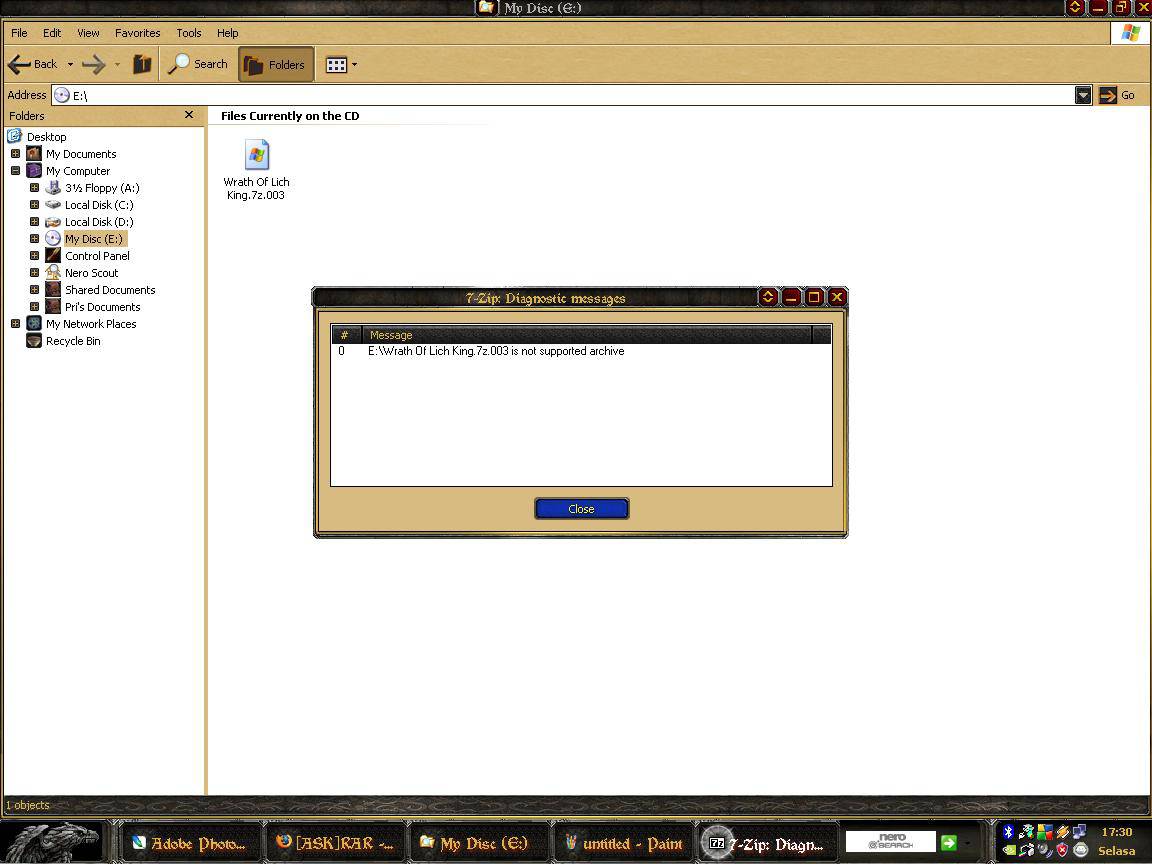Click the address field showing E:\
Viewport: 1152px width, 864px height.
[562, 96]
